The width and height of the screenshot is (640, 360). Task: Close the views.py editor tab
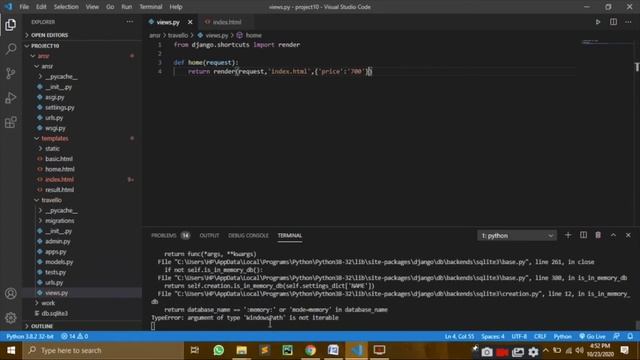coord(190,22)
